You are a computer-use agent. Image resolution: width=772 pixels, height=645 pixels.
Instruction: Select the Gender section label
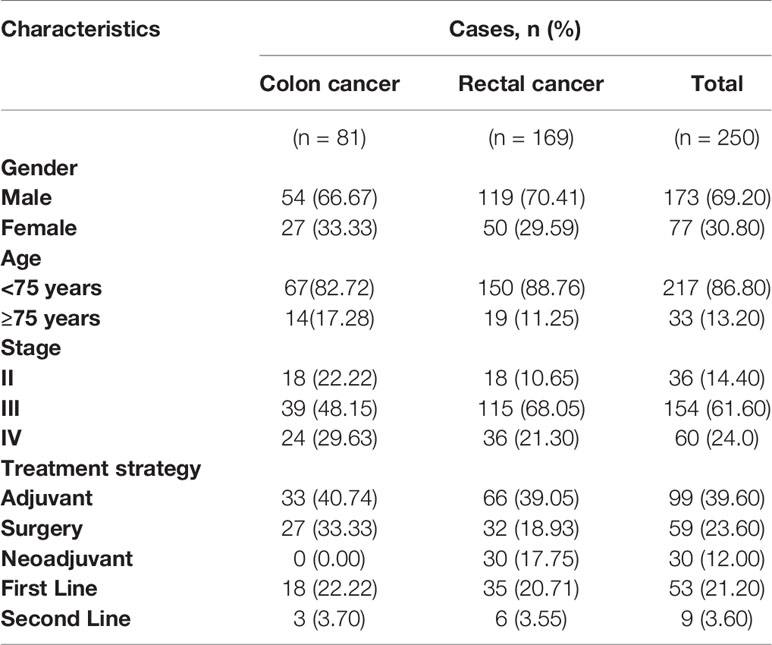tap(39, 168)
